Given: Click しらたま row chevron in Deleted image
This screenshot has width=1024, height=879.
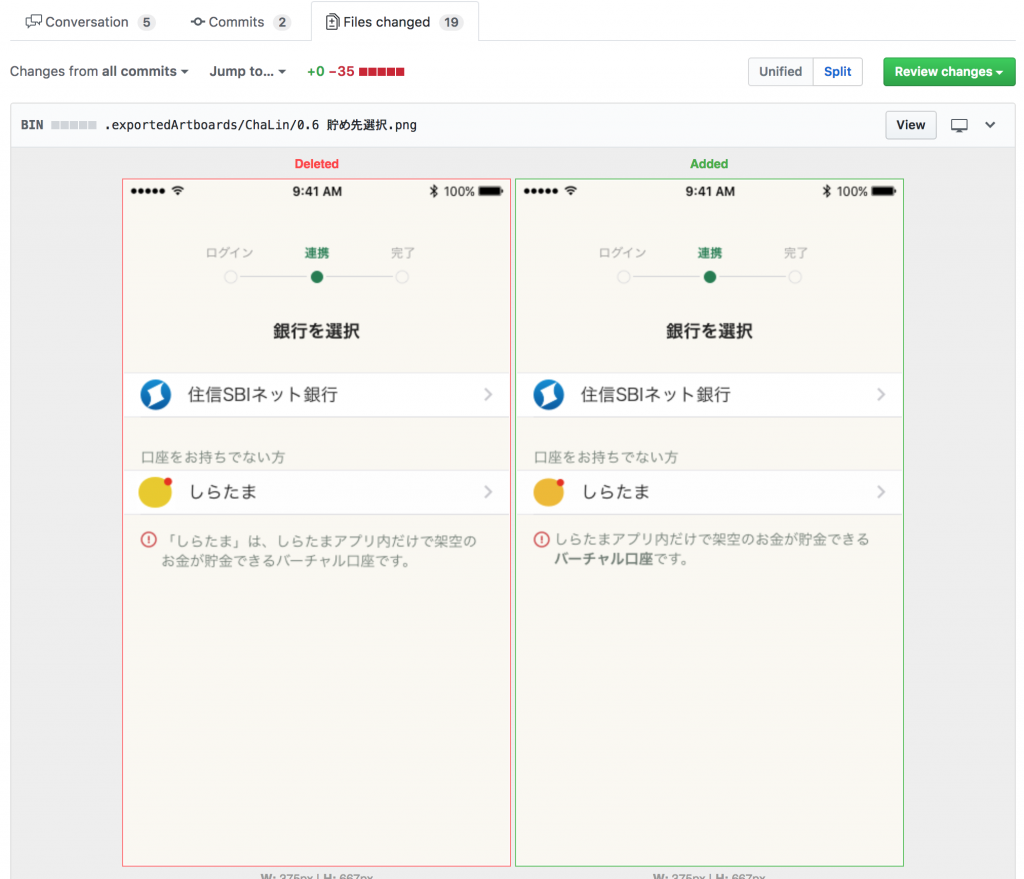Looking at the screenshot, I should (x=488, y=492).
